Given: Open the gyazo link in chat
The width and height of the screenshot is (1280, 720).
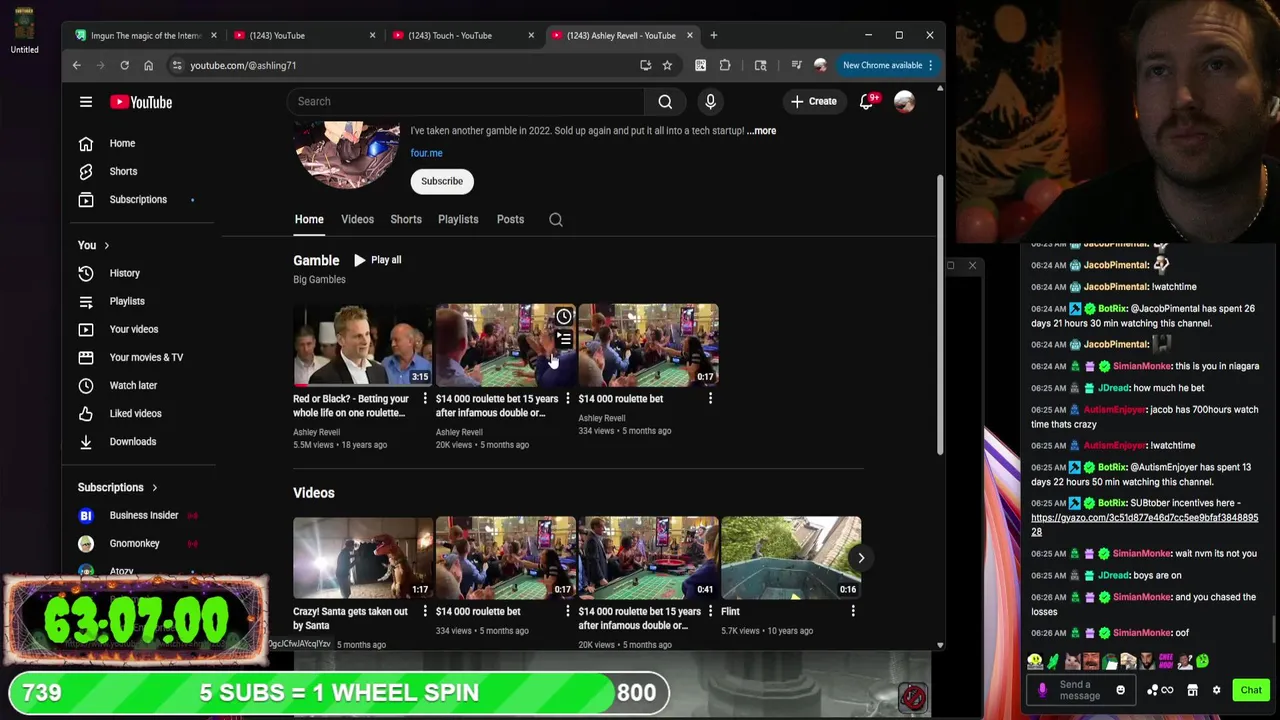Looking at the screenshot, I should [1144, 525].
